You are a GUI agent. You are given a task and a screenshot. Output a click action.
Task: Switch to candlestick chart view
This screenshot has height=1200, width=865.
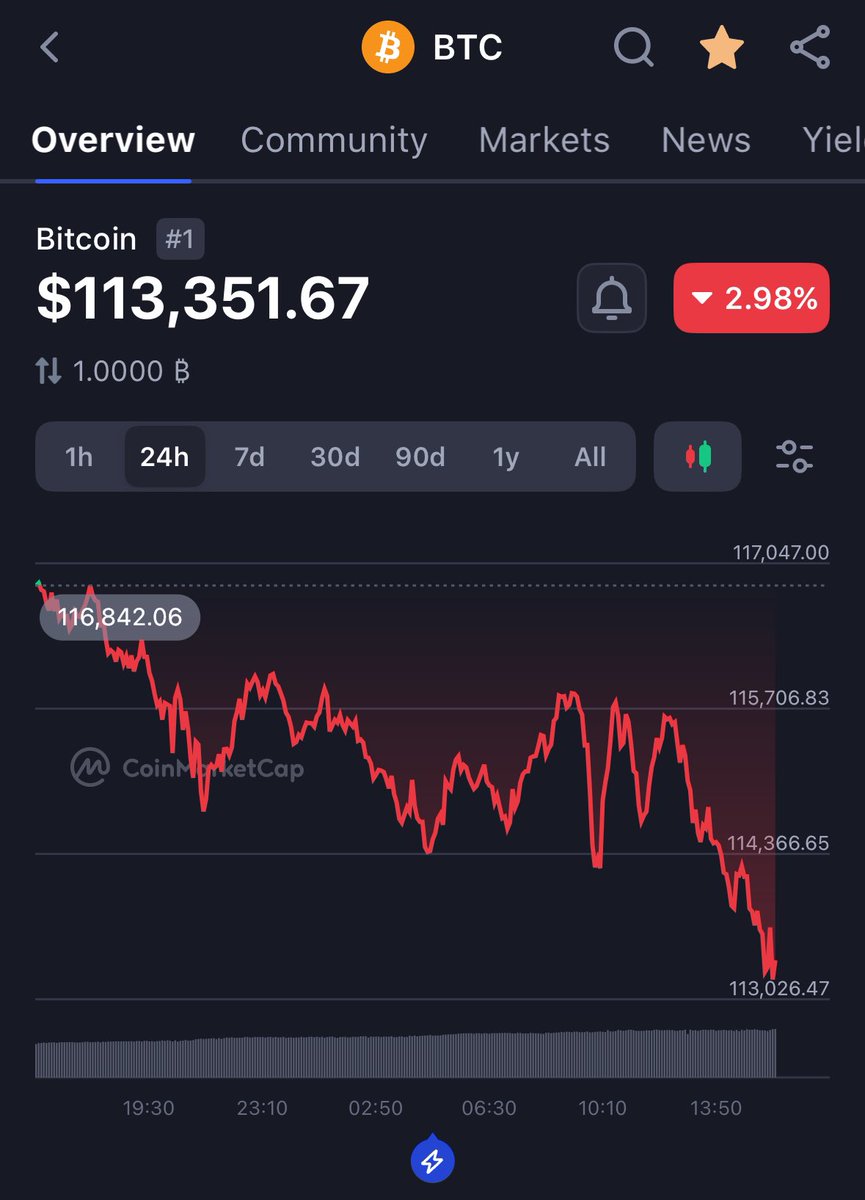click(697, 457)
